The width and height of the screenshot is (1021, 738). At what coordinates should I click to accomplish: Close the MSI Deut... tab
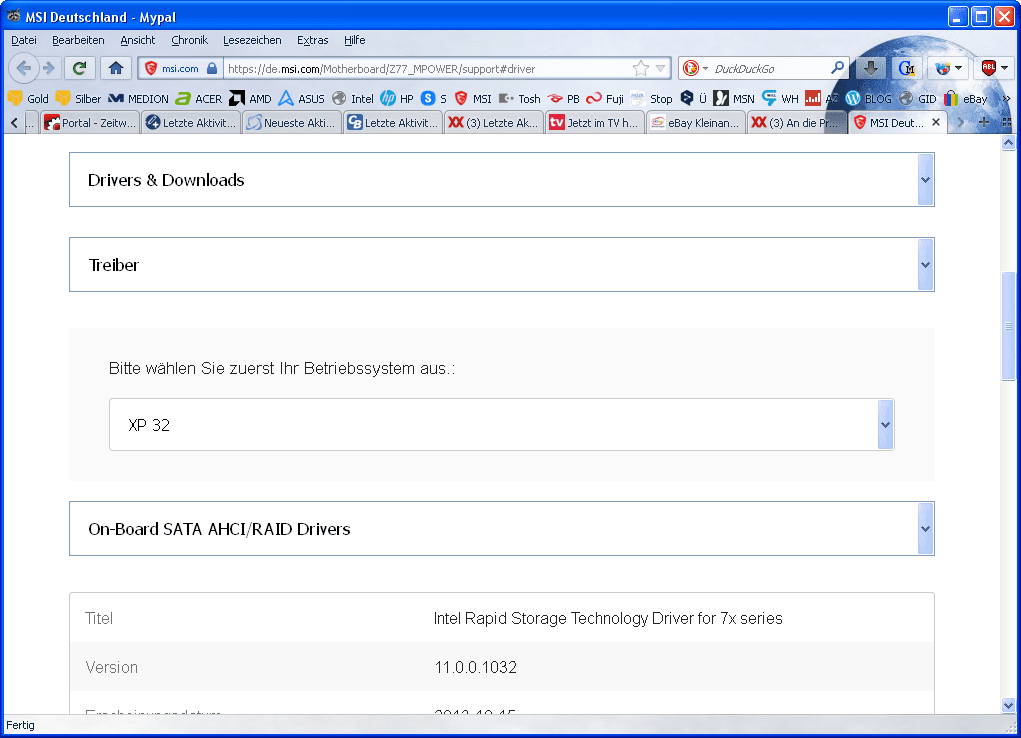click(936, 122)
